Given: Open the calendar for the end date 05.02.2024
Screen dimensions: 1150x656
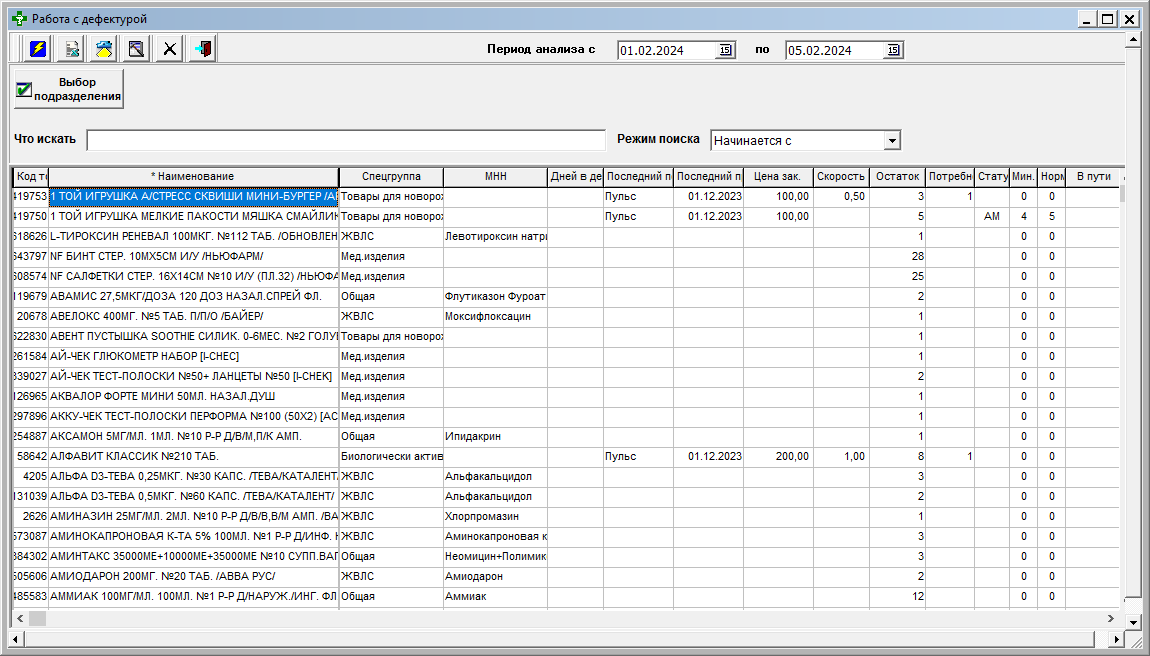Looking at the screenshot, I should 893,50.
